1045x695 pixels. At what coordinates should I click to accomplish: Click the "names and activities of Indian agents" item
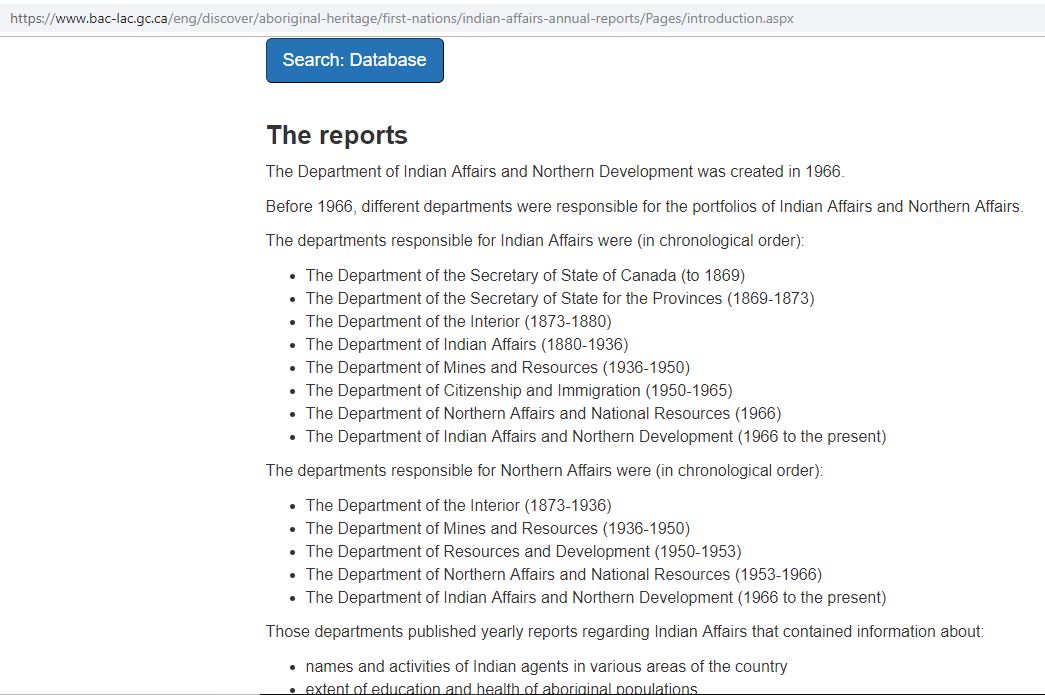546,666
